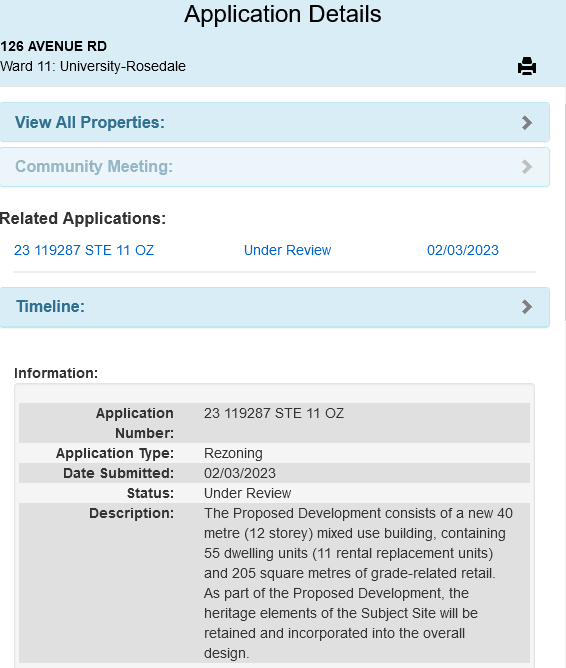Click the Proposed Development description paragraph

coord(358,583)
